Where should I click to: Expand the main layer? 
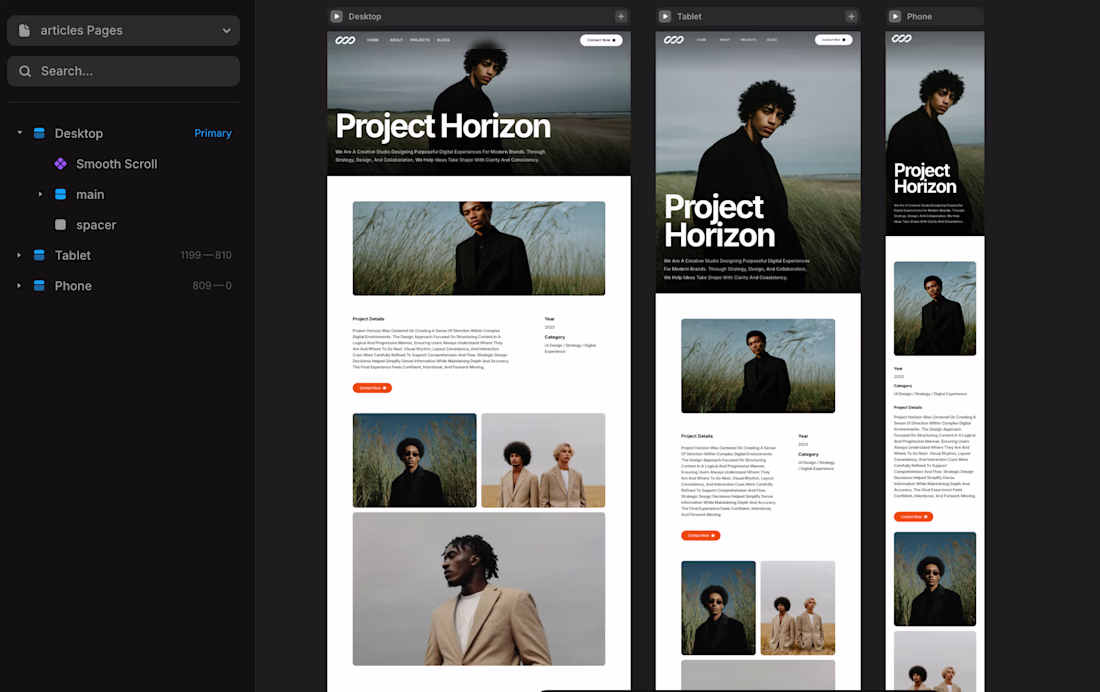pos(40,194)
